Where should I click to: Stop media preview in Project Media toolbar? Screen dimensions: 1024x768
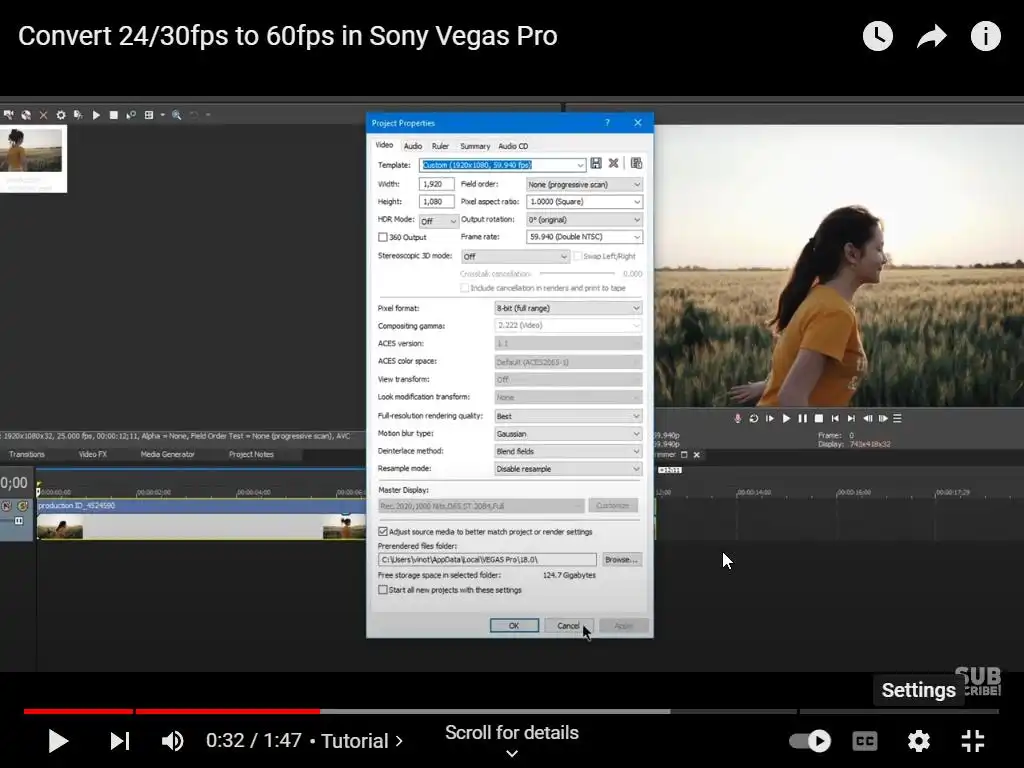(114, 115)
